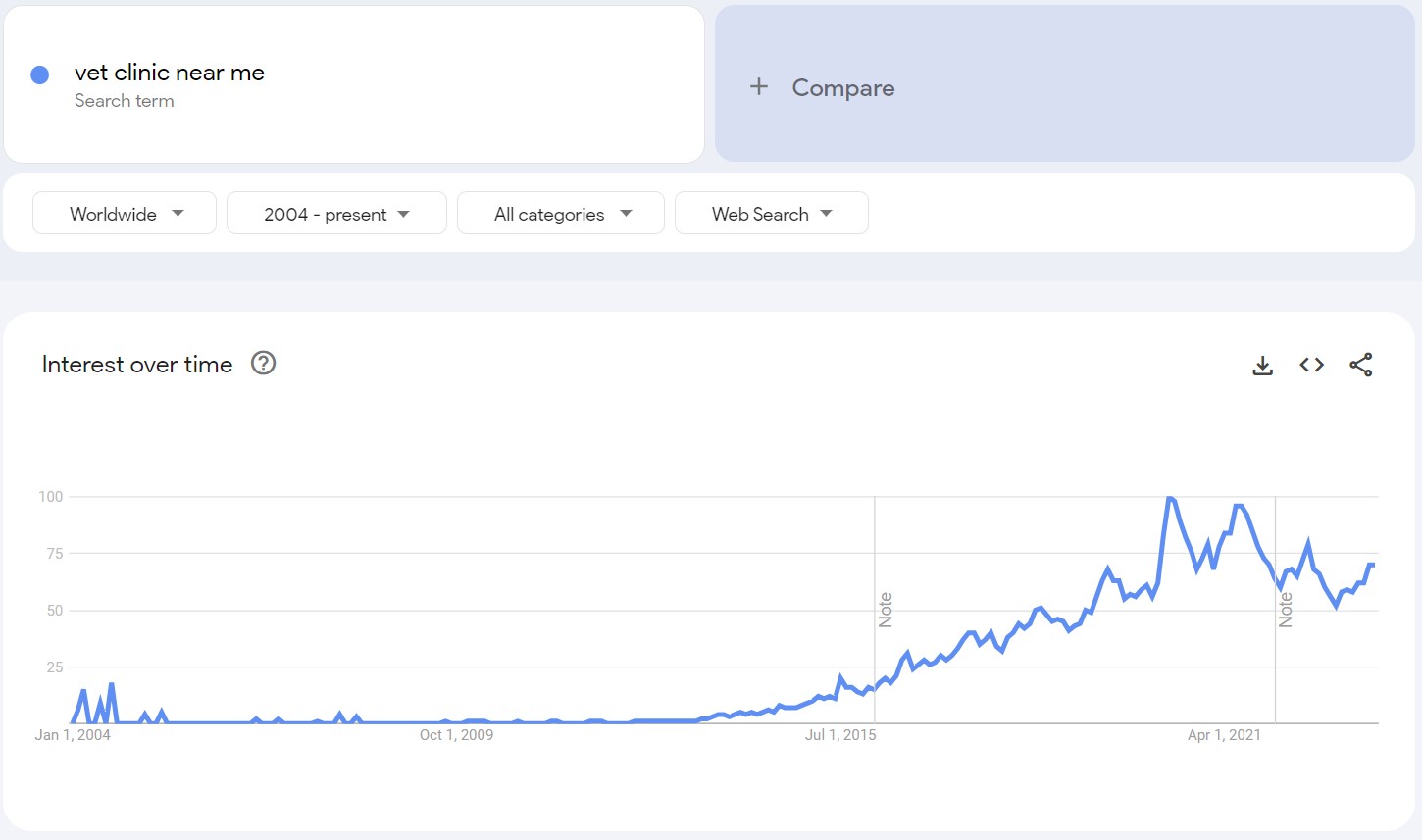Open the Worldwide region dropdown

125,214
